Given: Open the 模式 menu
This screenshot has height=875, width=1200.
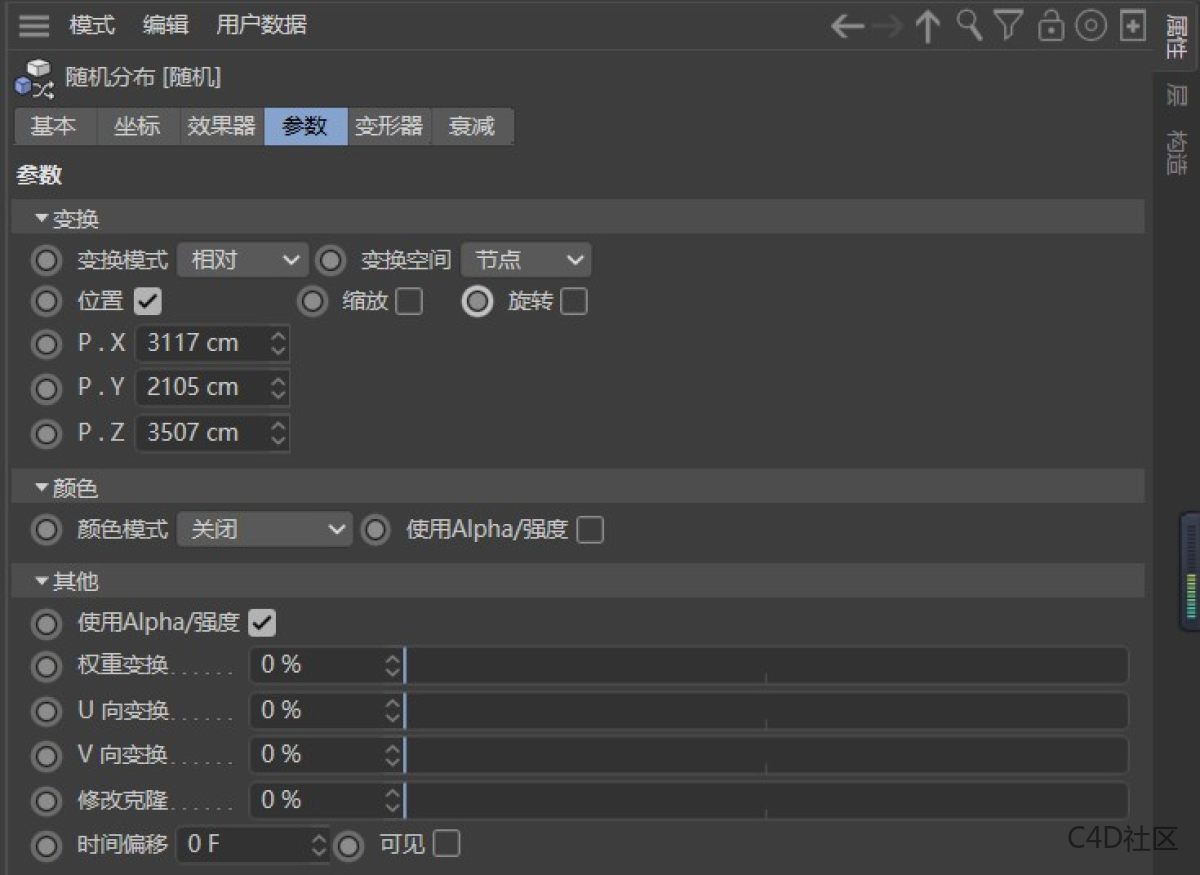Looking at the screenshot, I should click(91, 25).
